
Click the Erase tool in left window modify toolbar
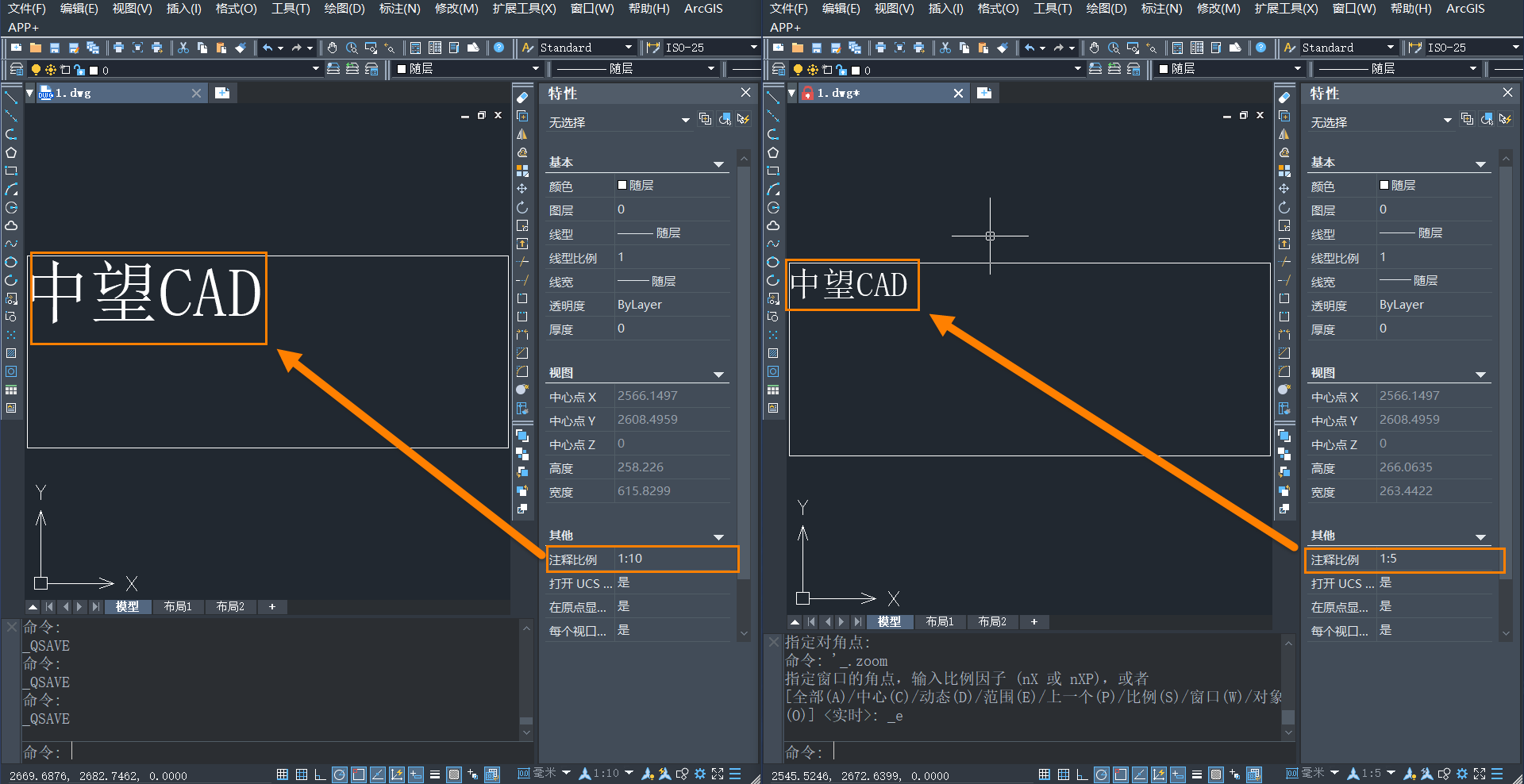click(x=522, y=98)
